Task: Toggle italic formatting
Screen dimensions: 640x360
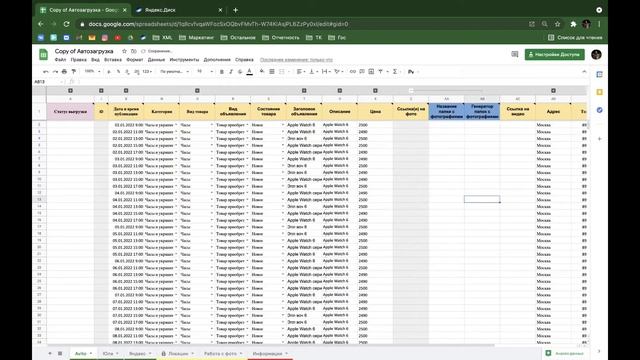Action: pos(231,71)
